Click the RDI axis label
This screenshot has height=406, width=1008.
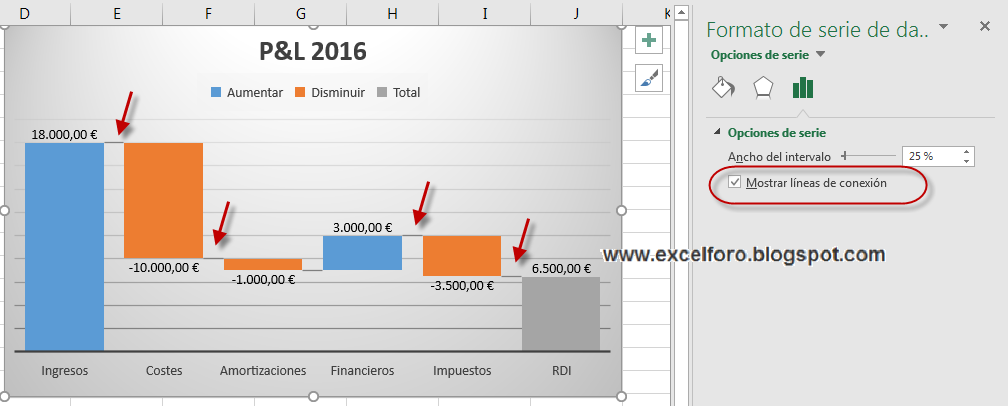[x=561, y=371]
